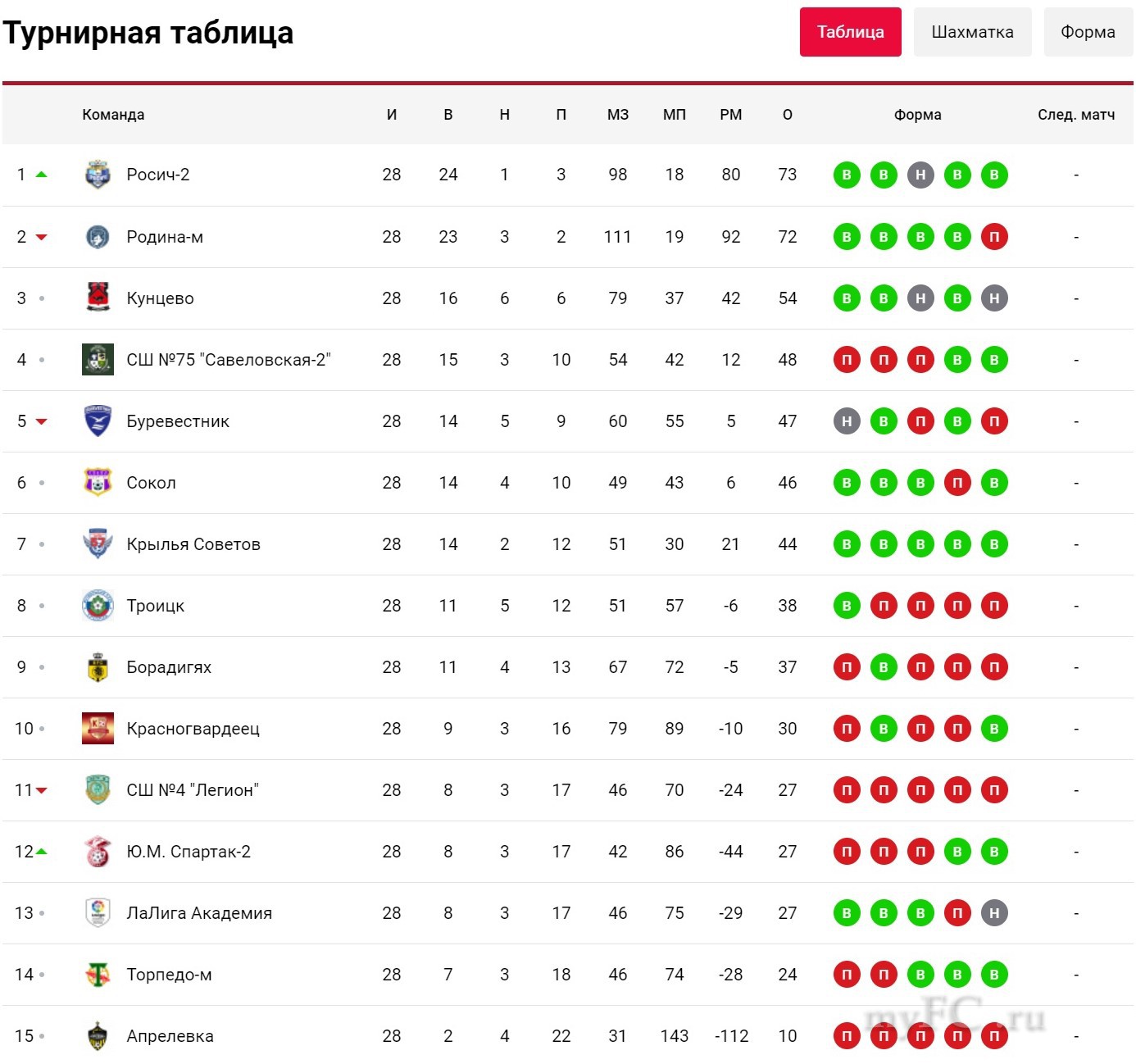Open the Форма tab

(x=1088, y=32)
